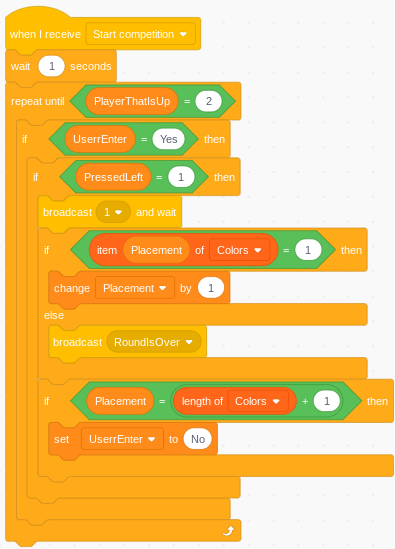Select the when I receive hat block
Viewport: 395px width, 549px height.
point(45,34)
